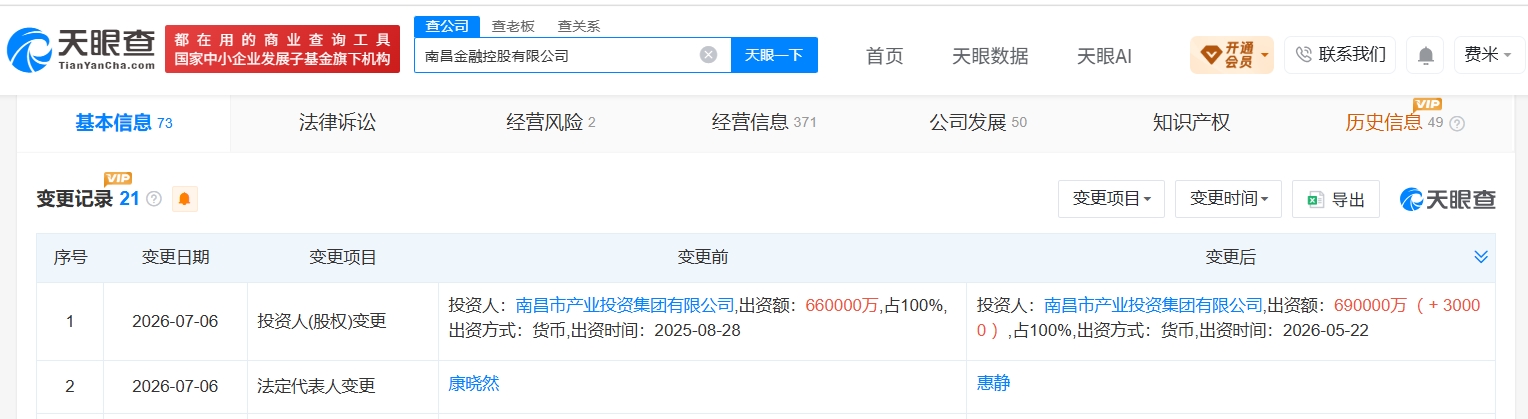Click into the company search input field
Screen dimensions: 1528x419
pyautogui.click(x=556, y=55)
